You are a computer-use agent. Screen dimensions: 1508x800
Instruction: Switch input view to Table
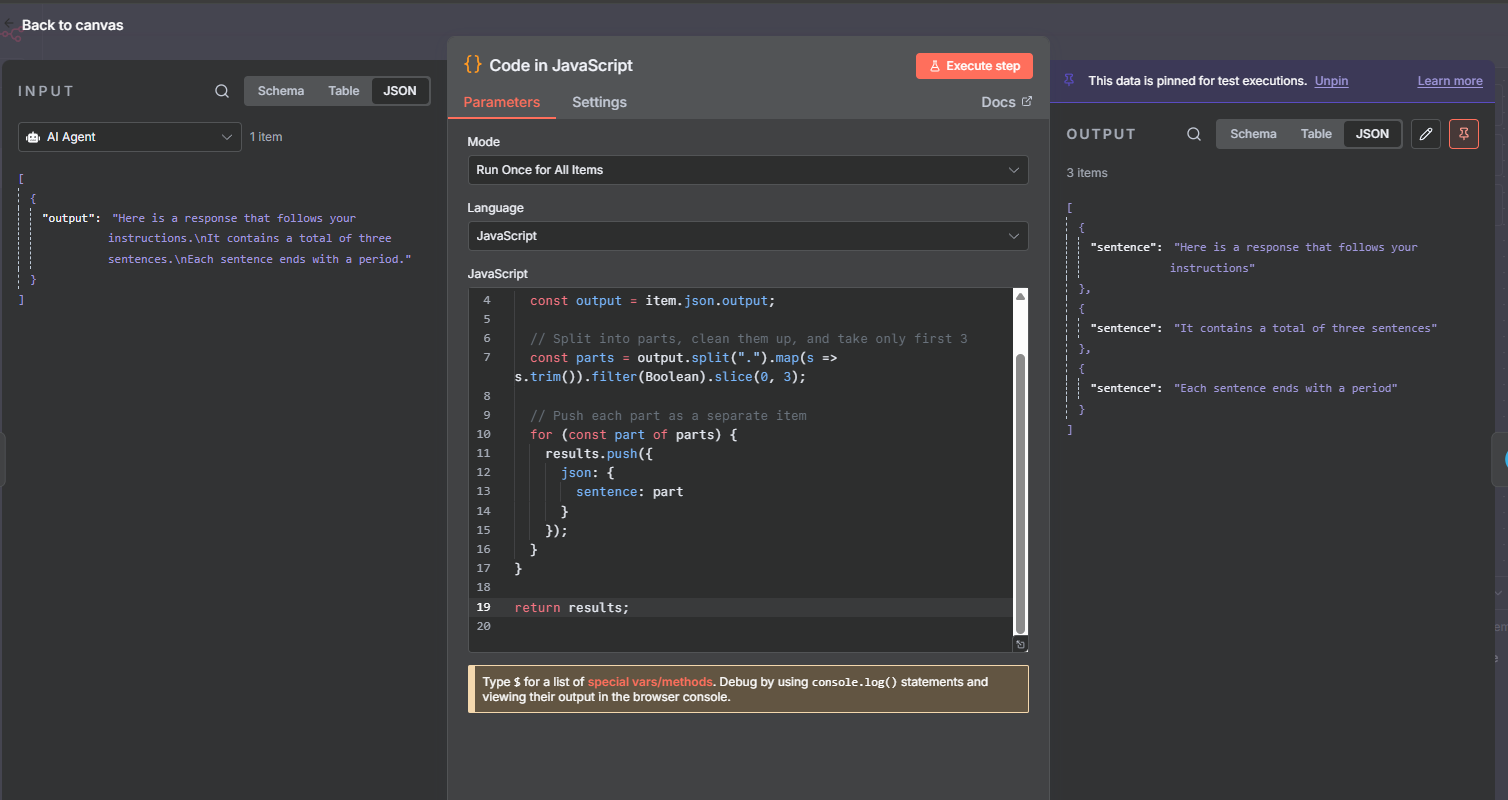click(x=343, y=91)
